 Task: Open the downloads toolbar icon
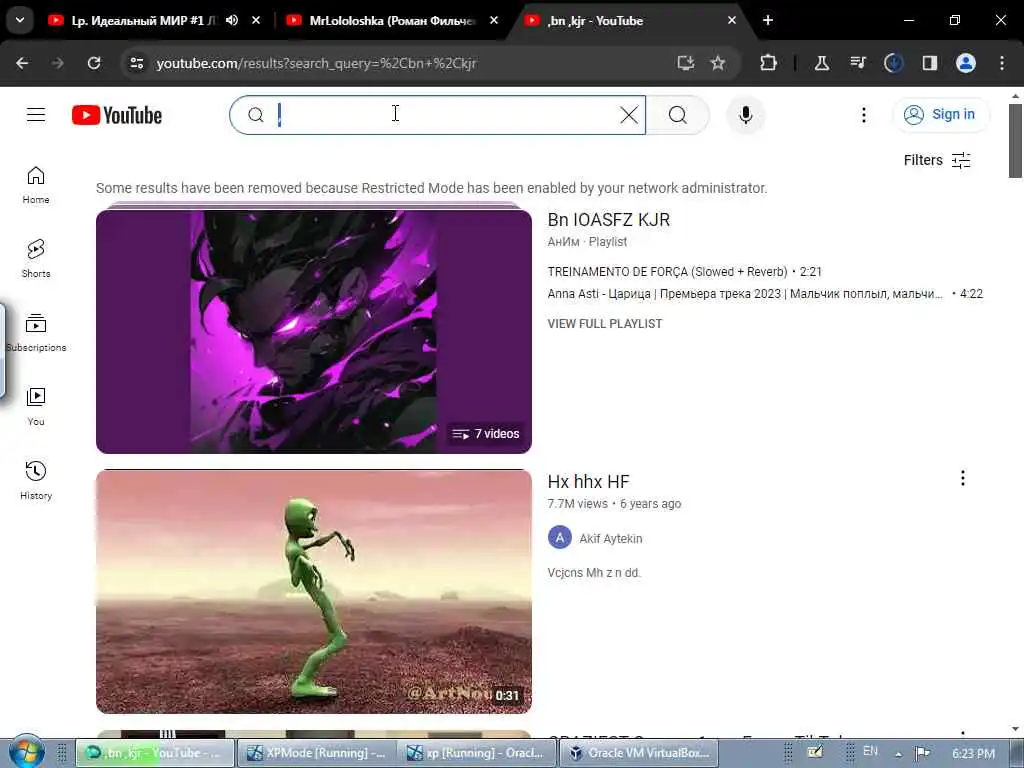tap(893, 63)
